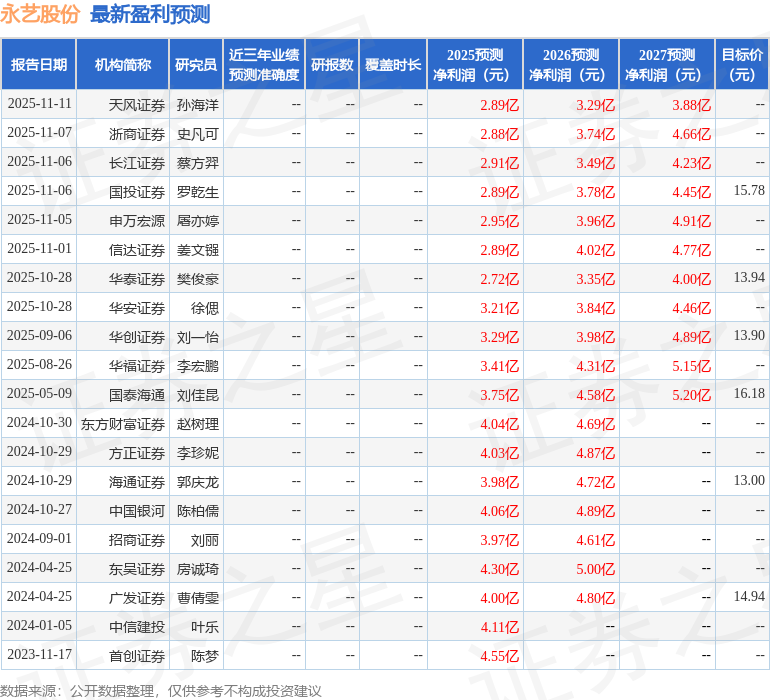Click the 2023-11-17 report date cell

coord(39,655)
